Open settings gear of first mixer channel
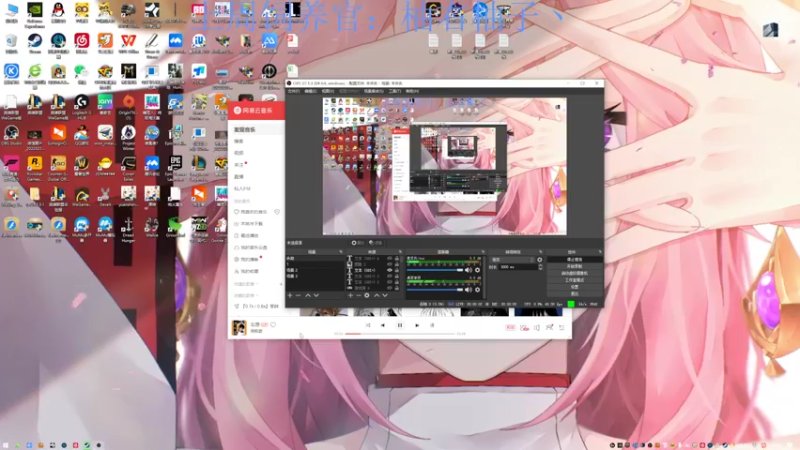 point(478,270)
